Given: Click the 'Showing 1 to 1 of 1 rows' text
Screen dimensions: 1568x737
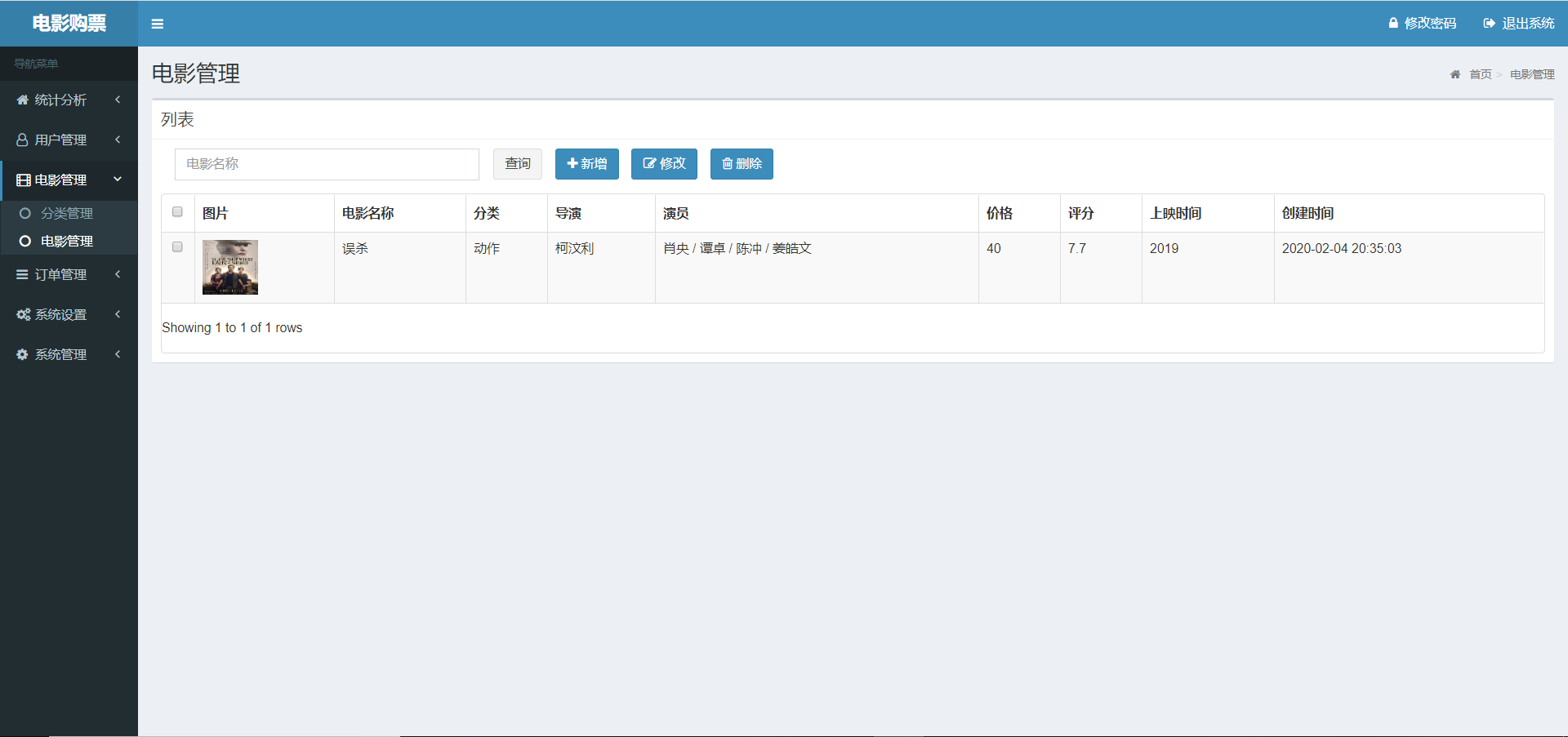Looking at the screenshot, I should click(232, 327).
